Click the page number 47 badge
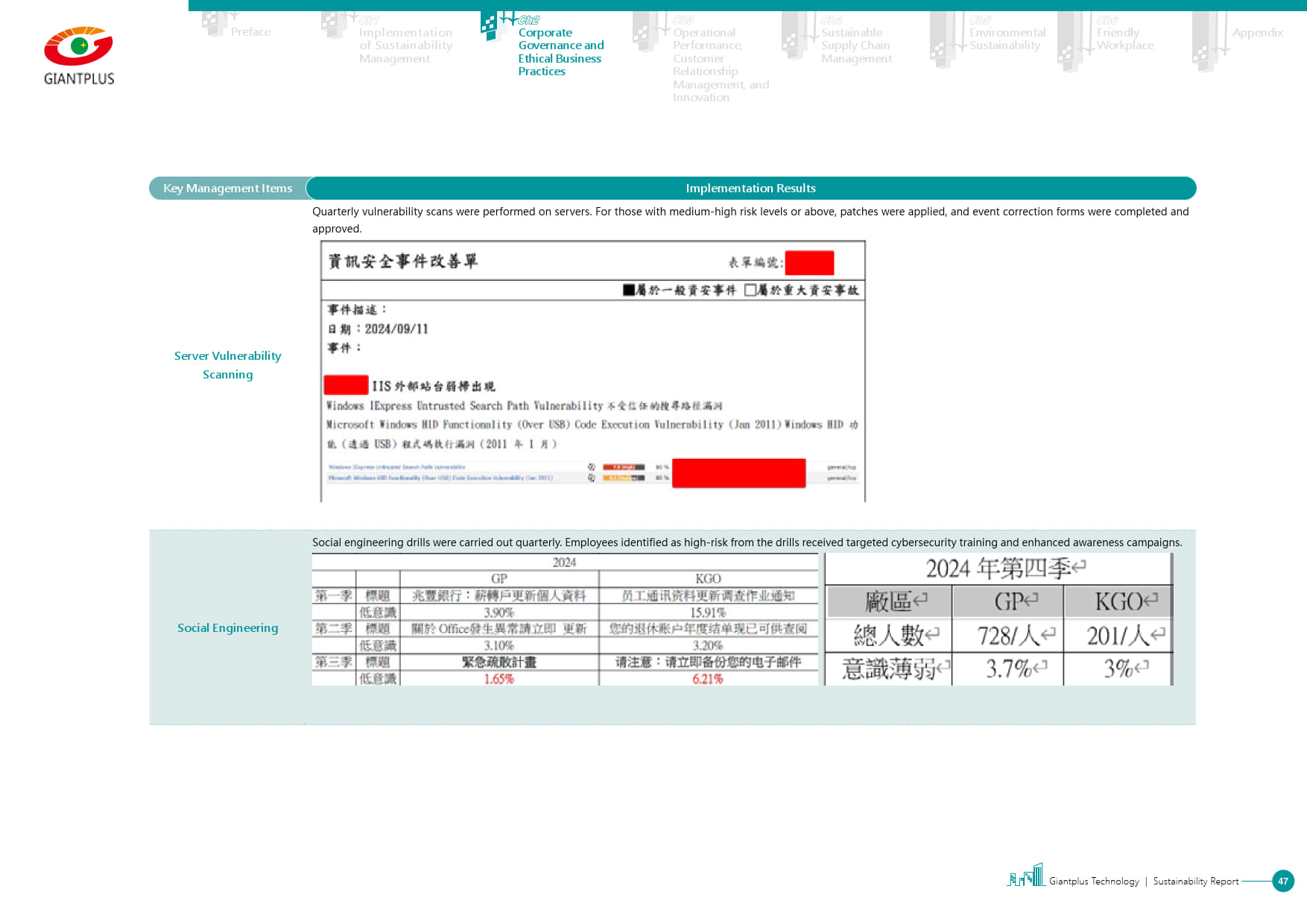This screenshot has height=924, width=1307. tap(1282, 881)
